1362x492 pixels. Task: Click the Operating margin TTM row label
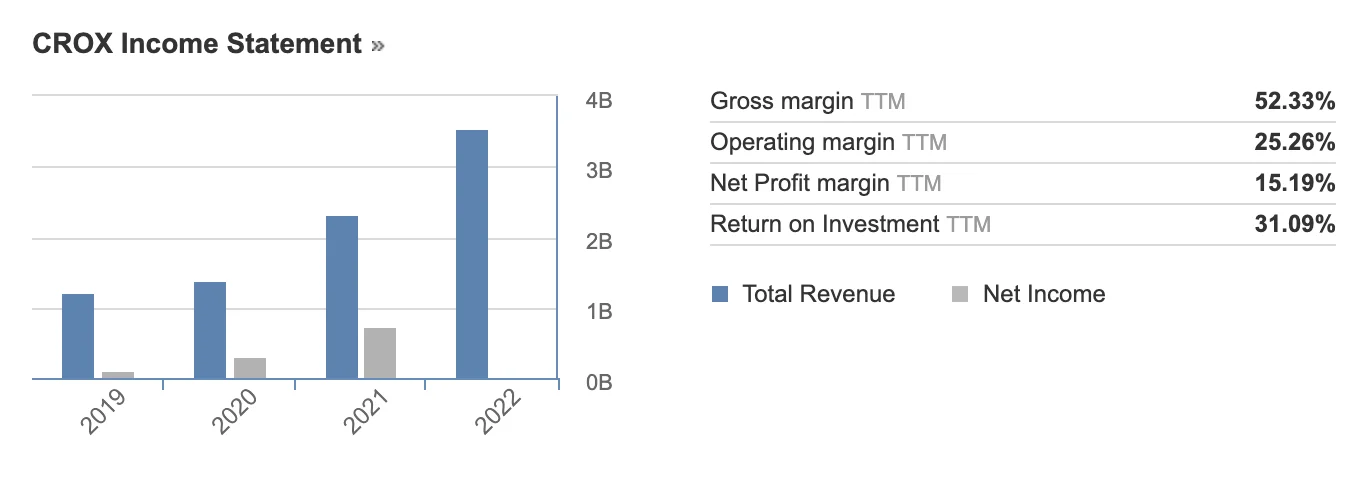click(x=828, y=142)
